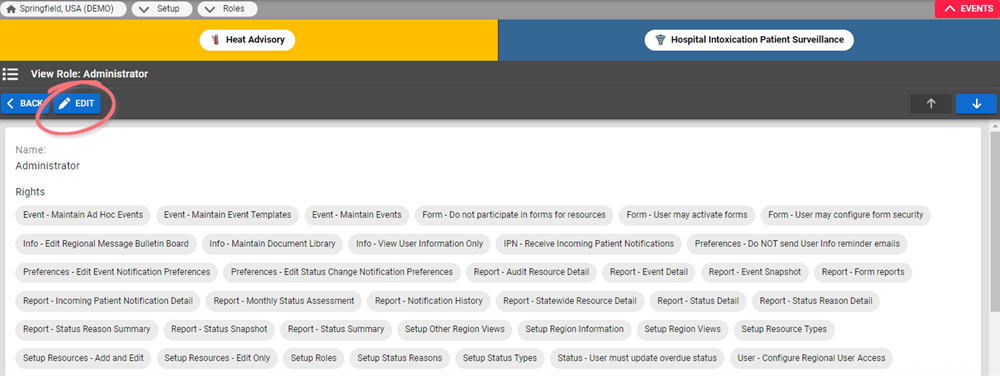The height and width of the screenshot is (376, 1000).
Task: Click Form - User may configure form security chip
Action: (x=846, y=215)
